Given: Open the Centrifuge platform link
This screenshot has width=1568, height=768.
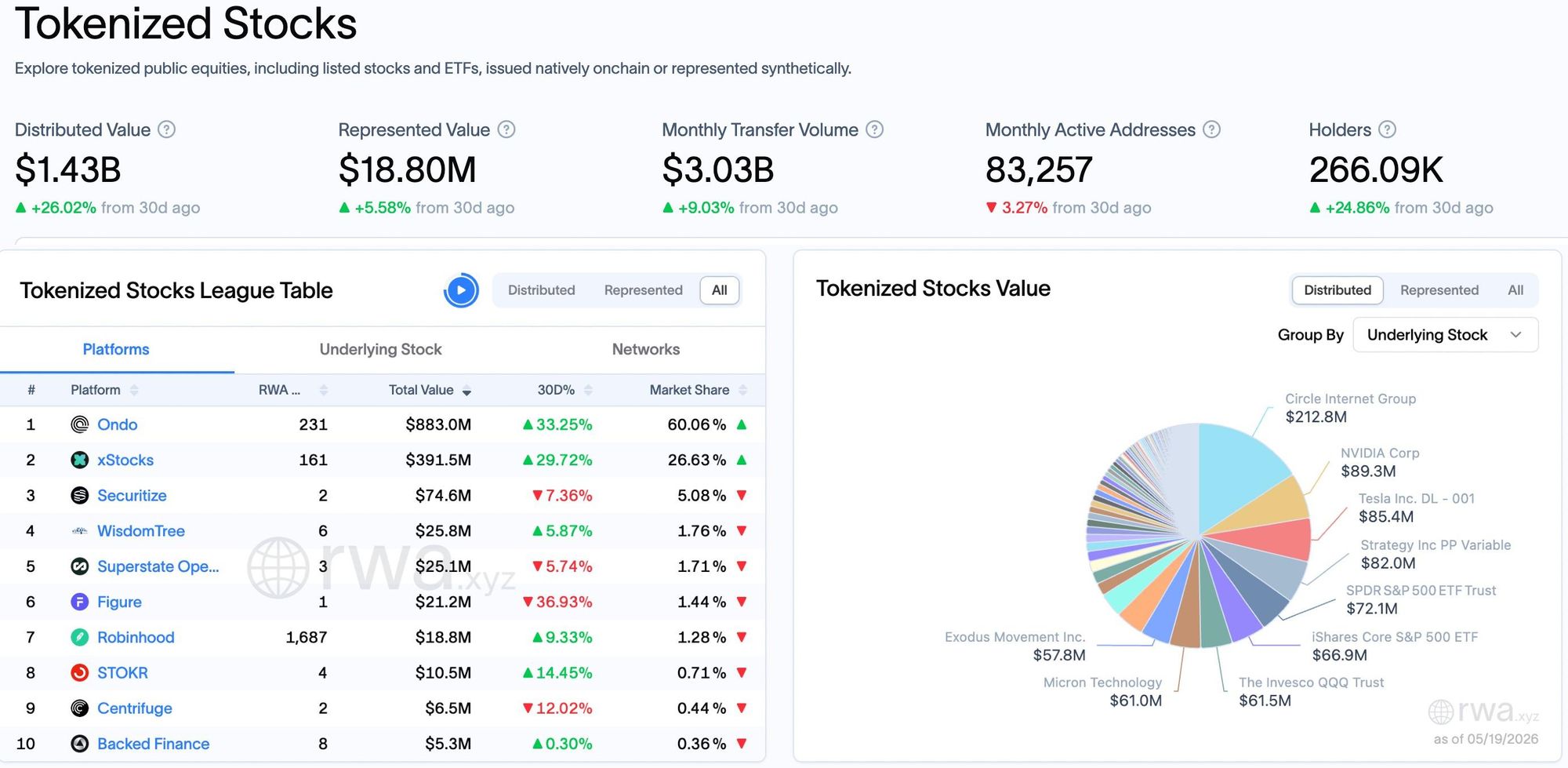Looking at the screenshot, I should (x=135, y=708).
